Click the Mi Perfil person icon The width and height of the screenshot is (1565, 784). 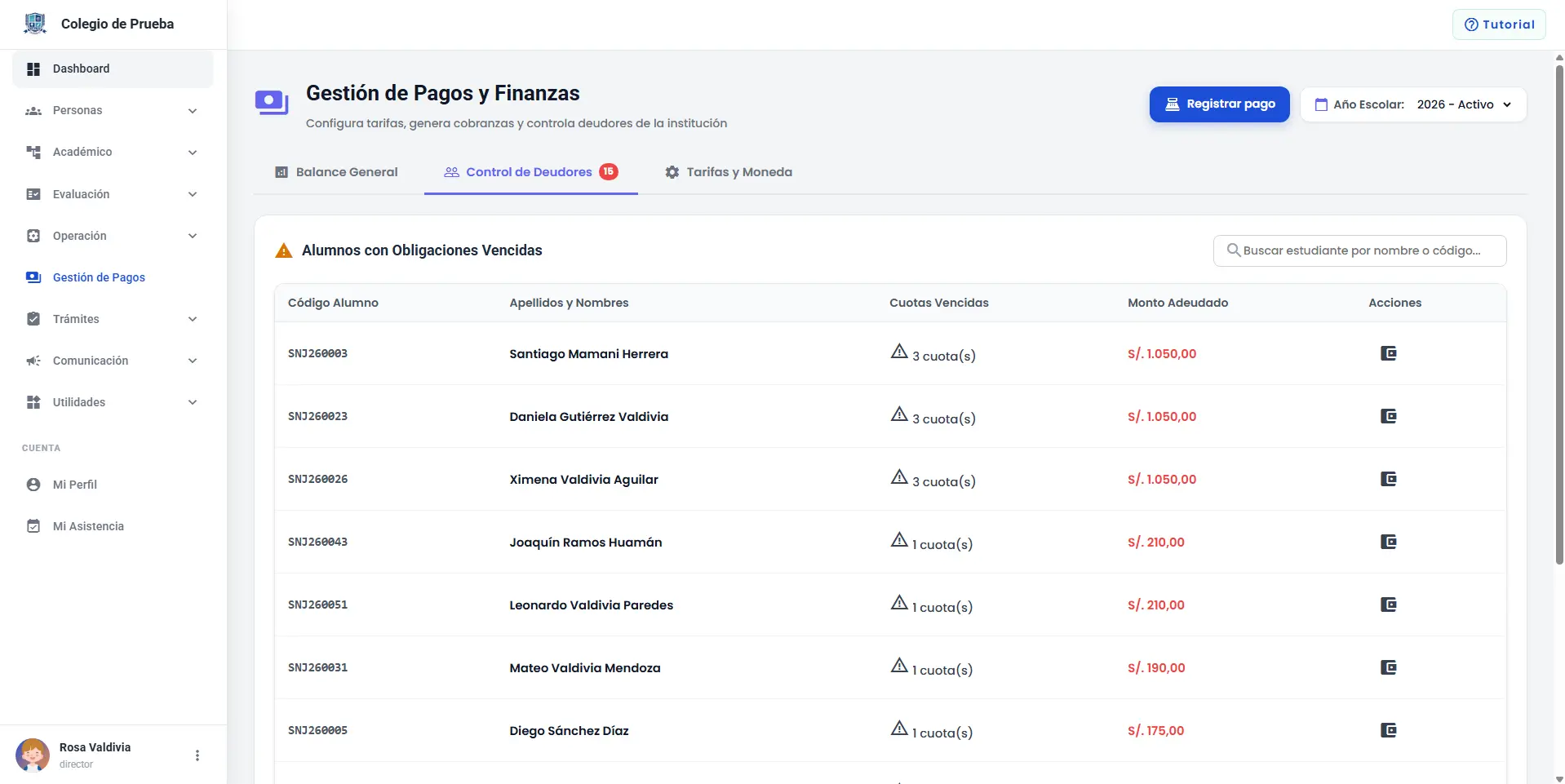coord(33,485)
